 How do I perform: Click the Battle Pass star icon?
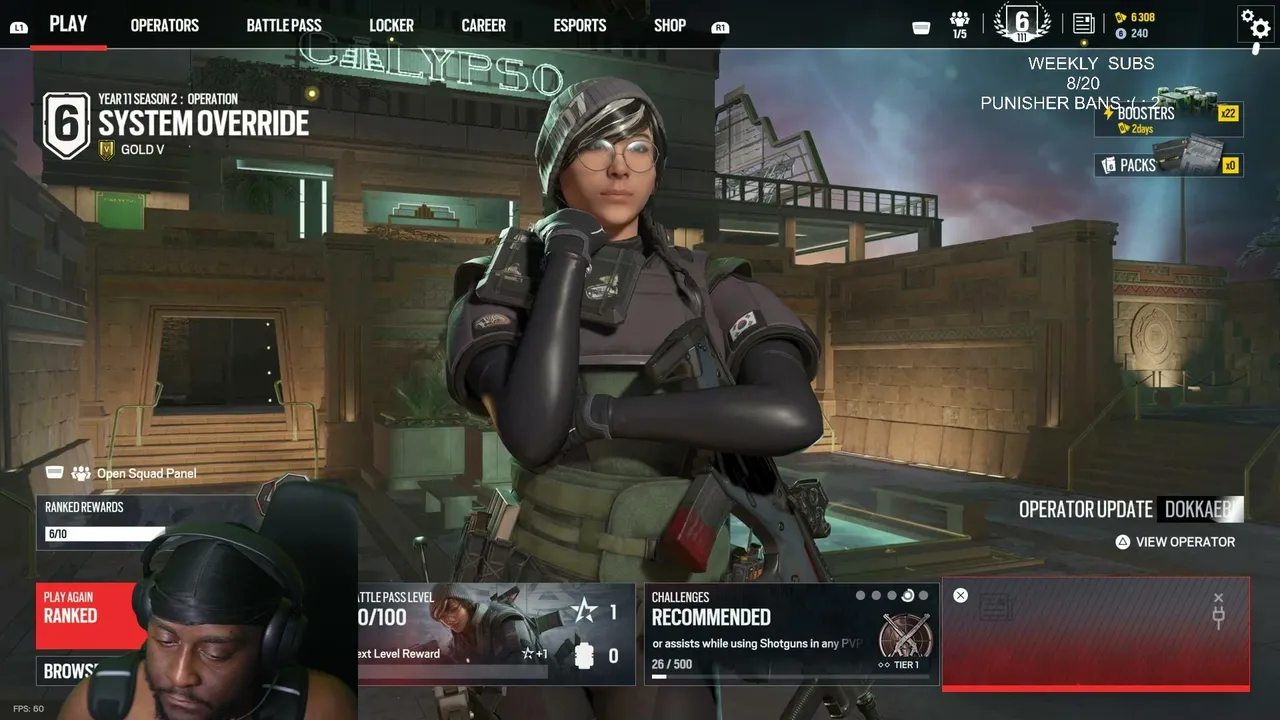[582, 612]
